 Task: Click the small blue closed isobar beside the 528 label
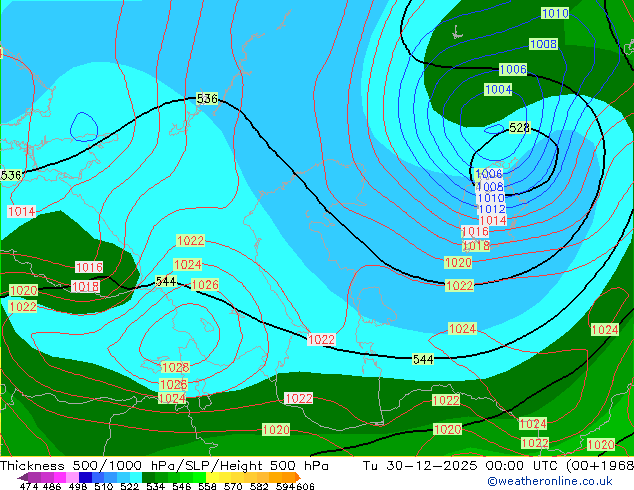coord(494,129)
